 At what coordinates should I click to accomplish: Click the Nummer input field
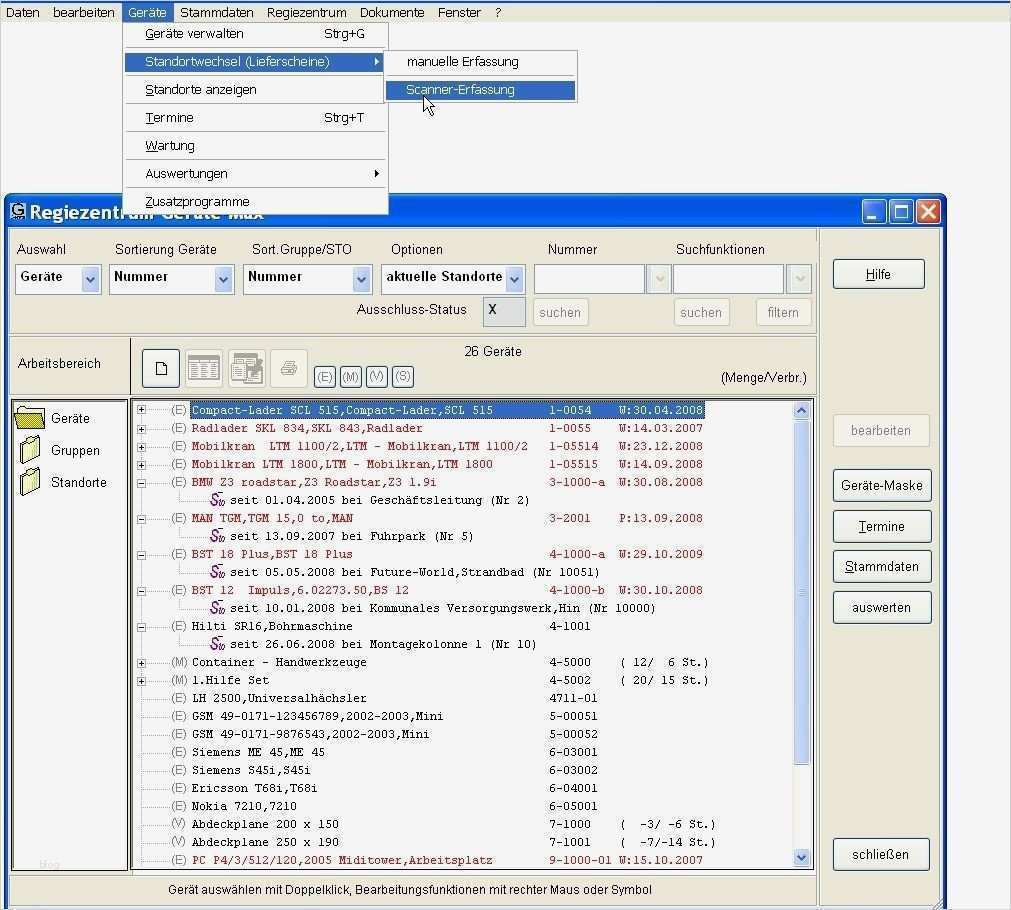click(x=589, y=279)
